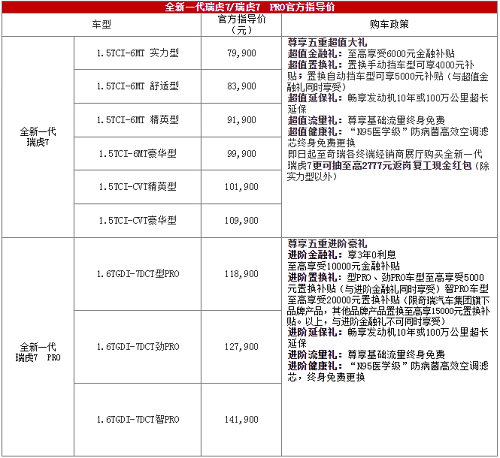Click the line 至高享受10000元金融补贴

click(344, 266)
